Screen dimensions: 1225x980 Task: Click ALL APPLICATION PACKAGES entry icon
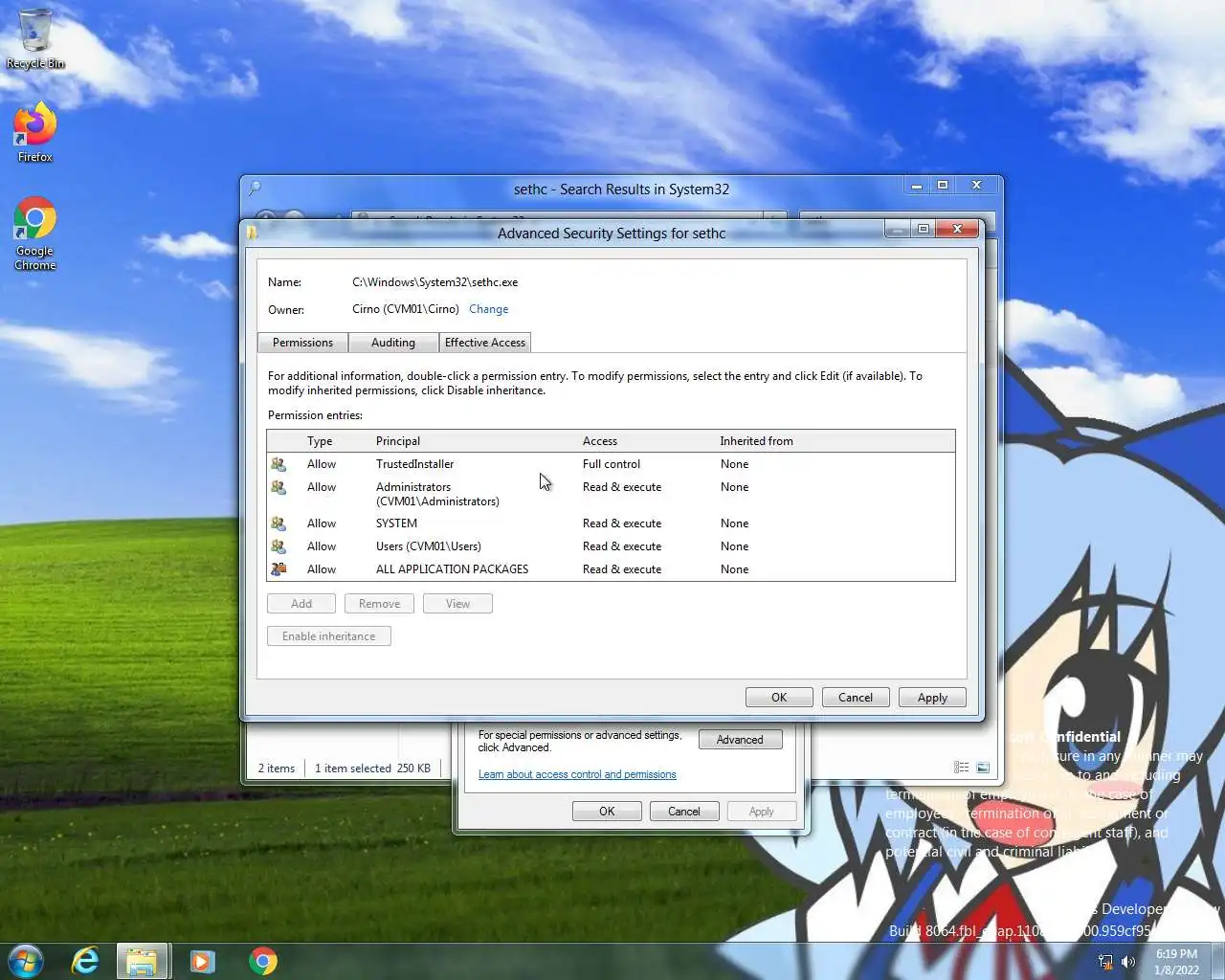click(278, 569)
